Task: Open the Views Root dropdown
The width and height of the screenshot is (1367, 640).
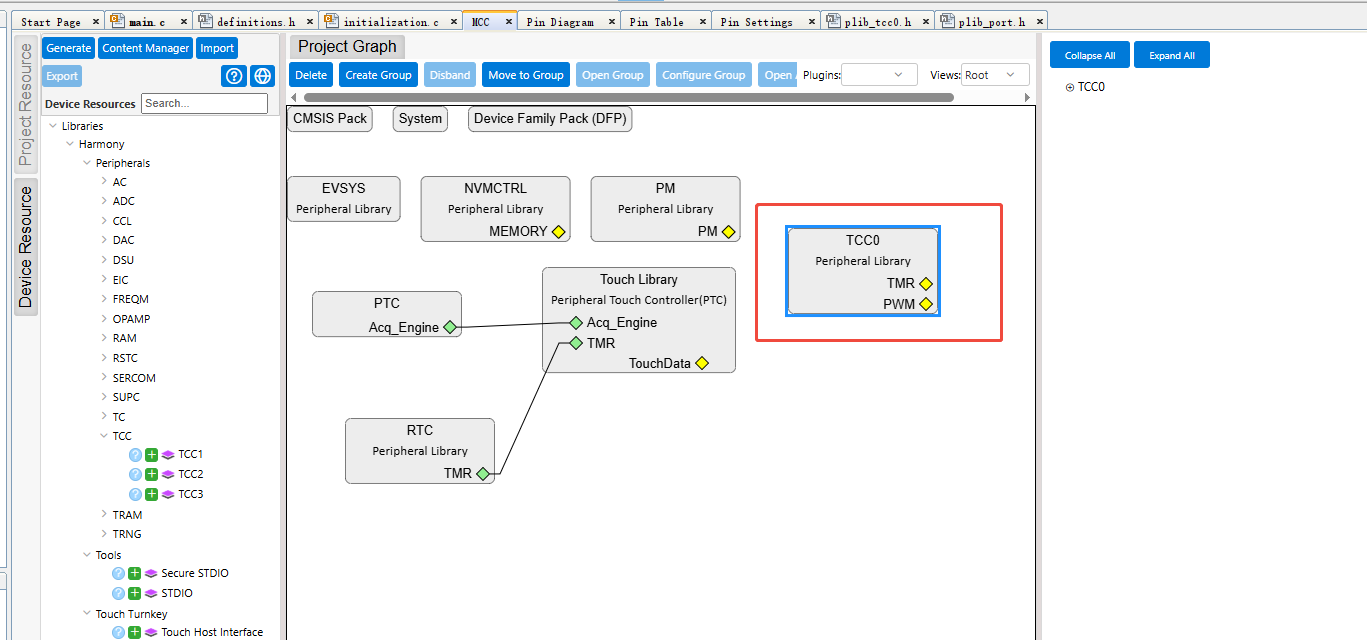Action: [x=995, y=75]
